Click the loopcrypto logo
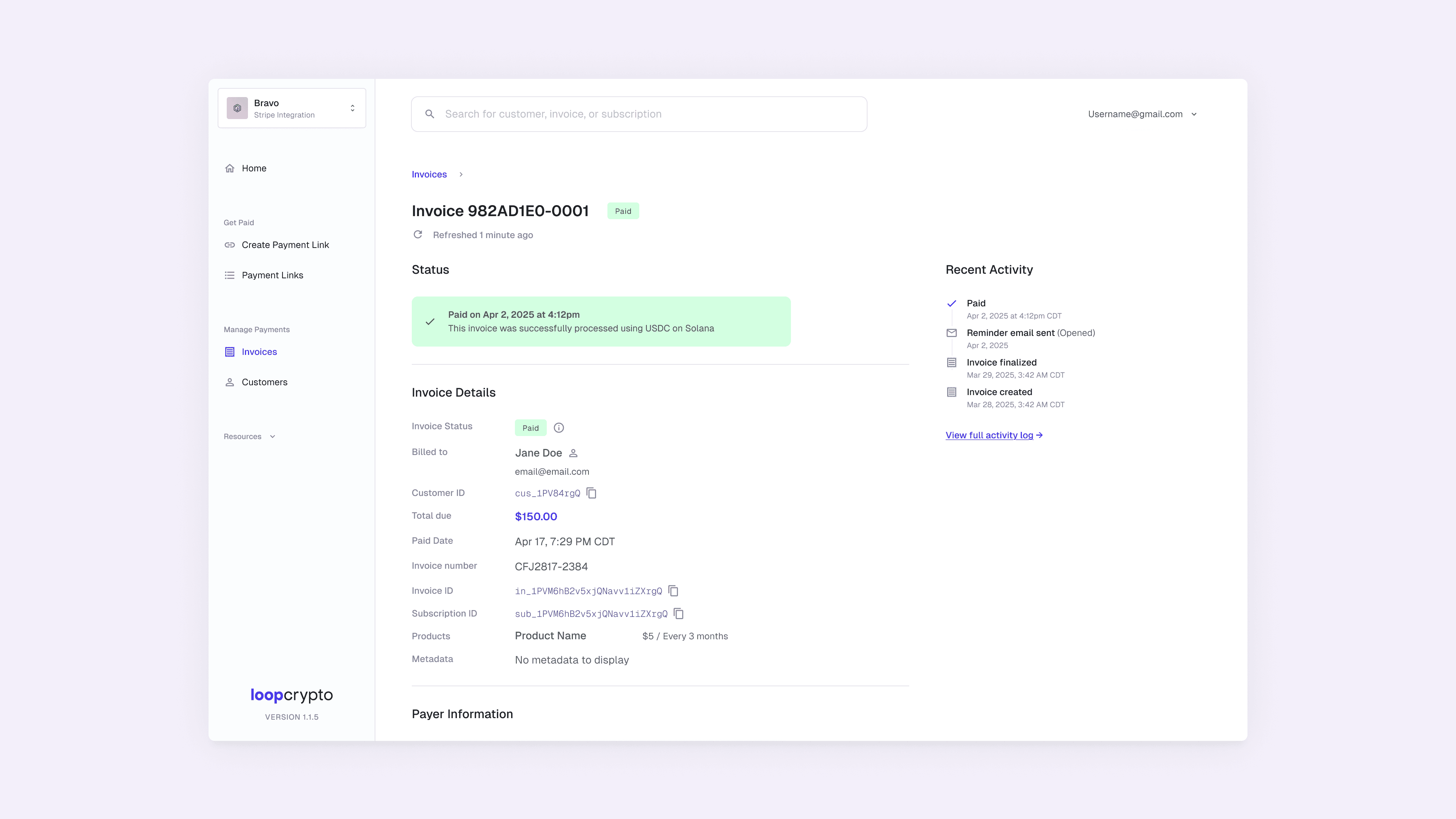1456x819 pixels. pyautogui.click(x=292, y=695)
